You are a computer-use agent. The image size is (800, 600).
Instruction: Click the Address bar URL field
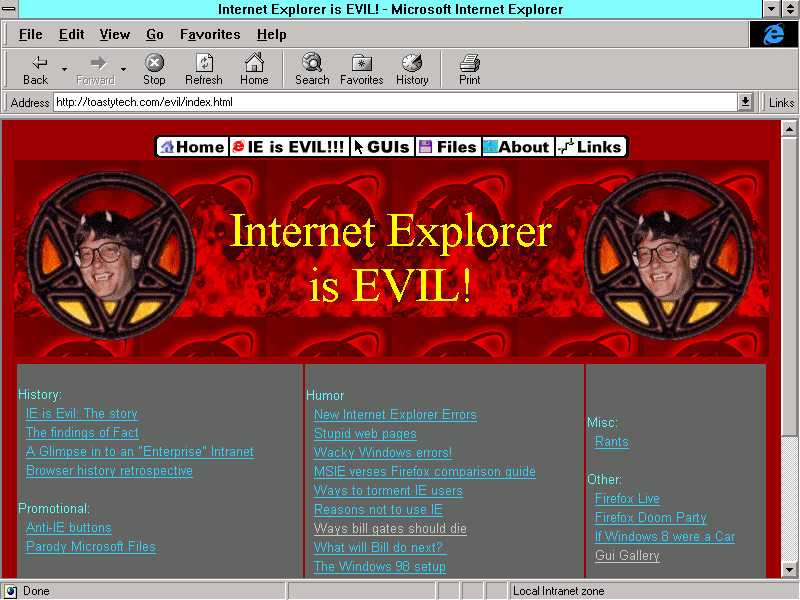395,102
